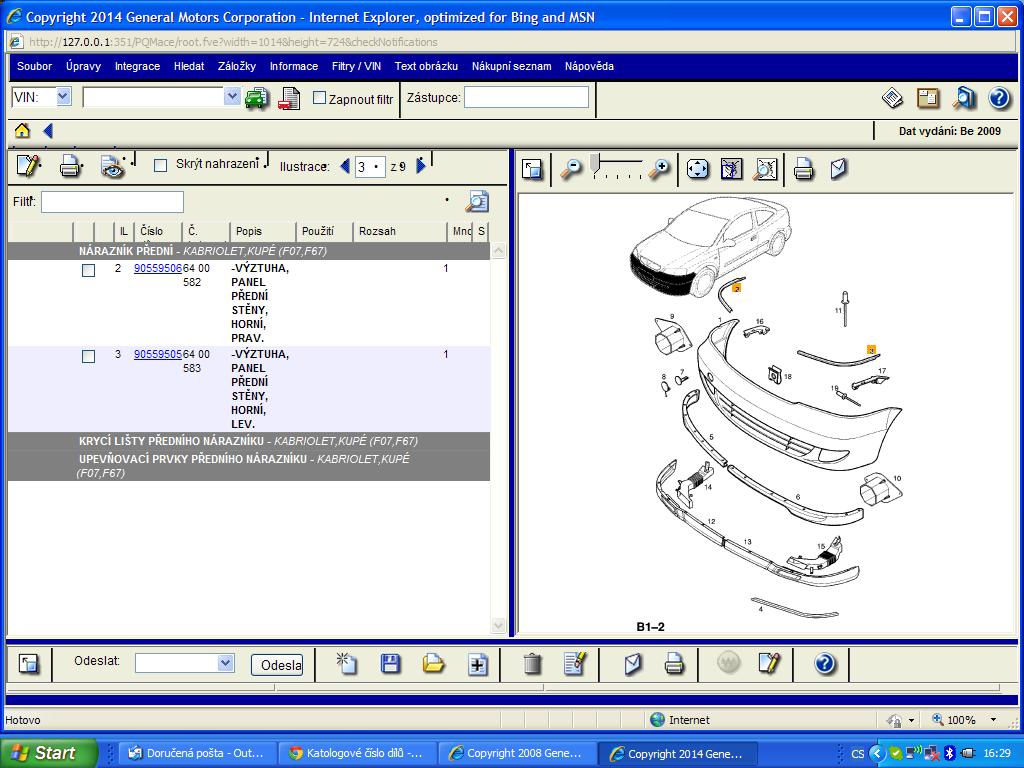
Task: Open part number 90559505 link
Action: (157, 354)
